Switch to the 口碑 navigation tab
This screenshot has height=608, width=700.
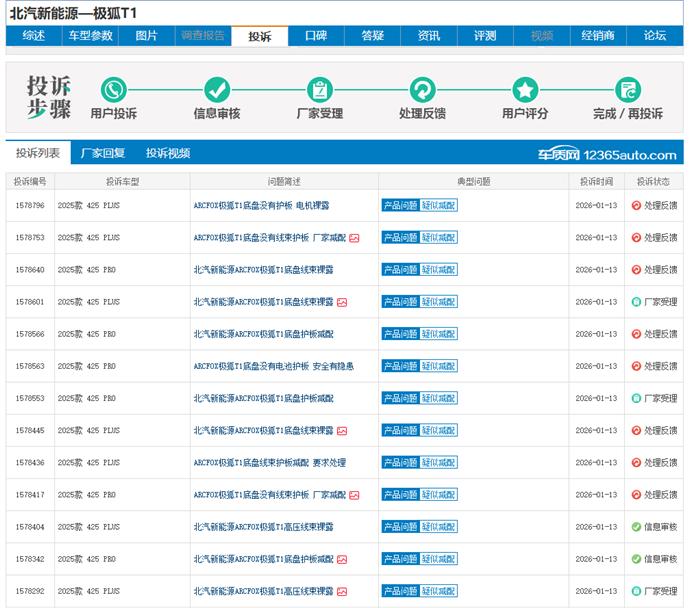coord(316,36)
